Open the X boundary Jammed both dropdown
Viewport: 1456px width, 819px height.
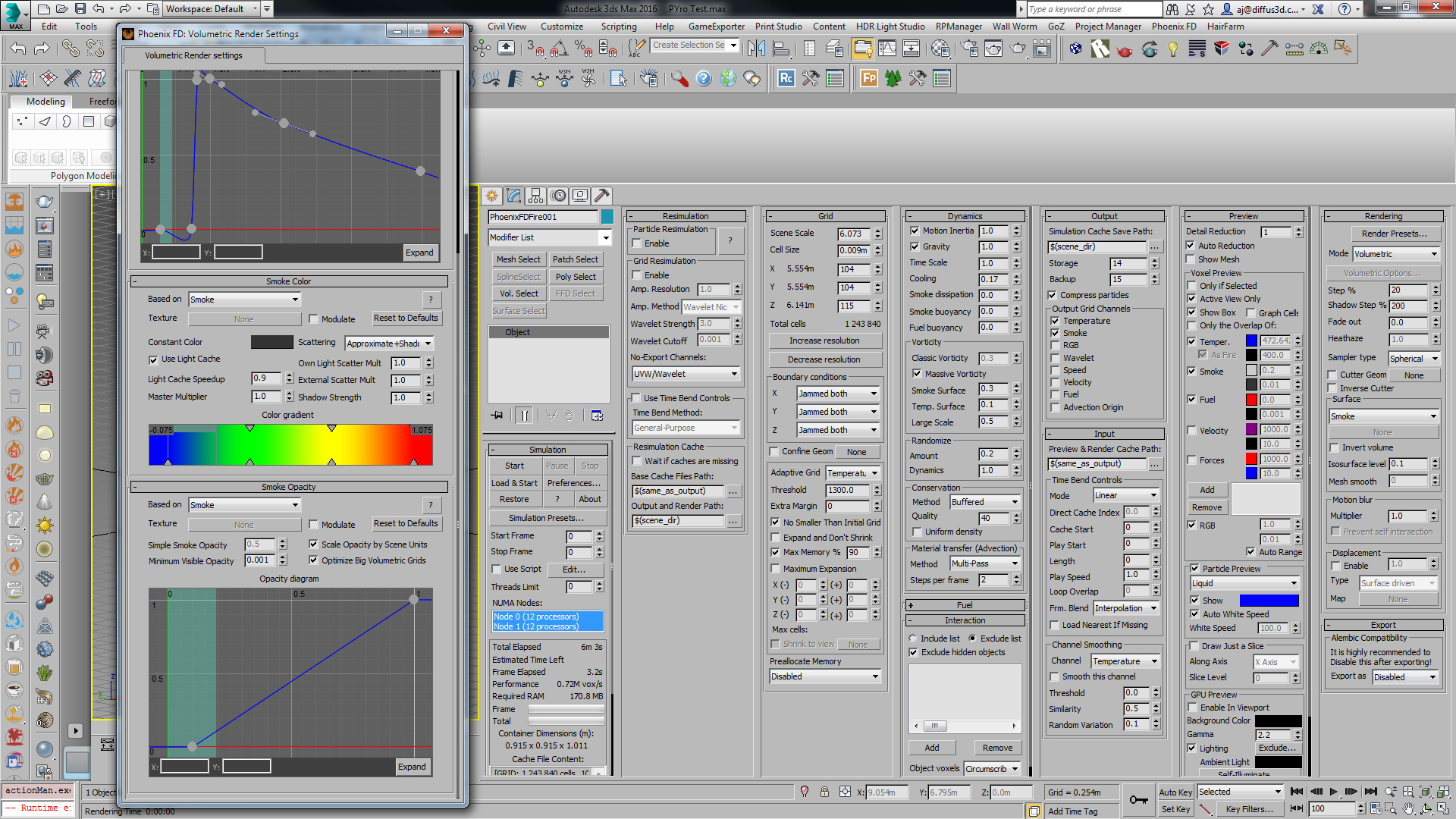[x=838, y=394]
